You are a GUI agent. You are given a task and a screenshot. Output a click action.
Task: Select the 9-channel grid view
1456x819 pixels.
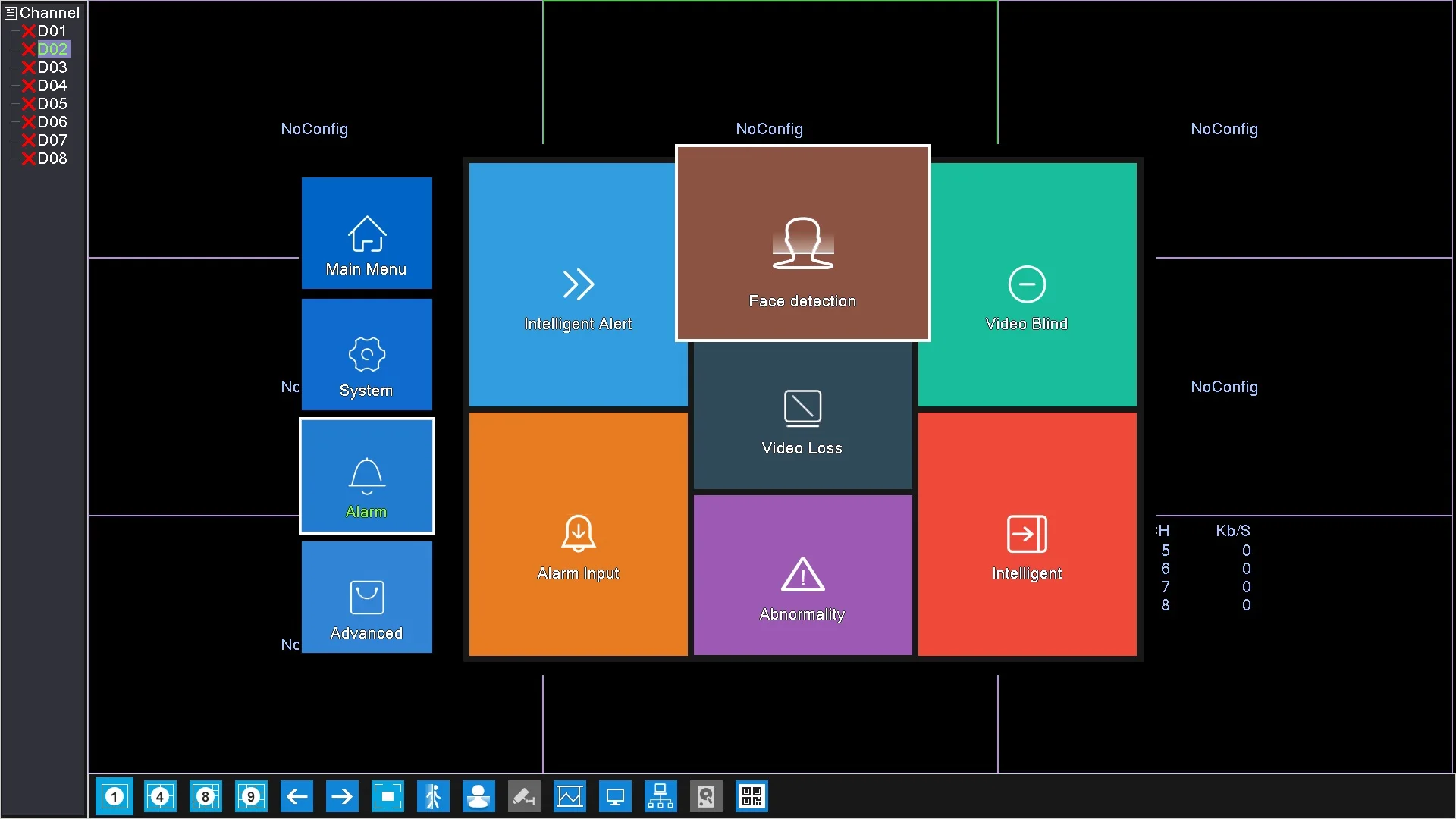(x=251, y=796)
